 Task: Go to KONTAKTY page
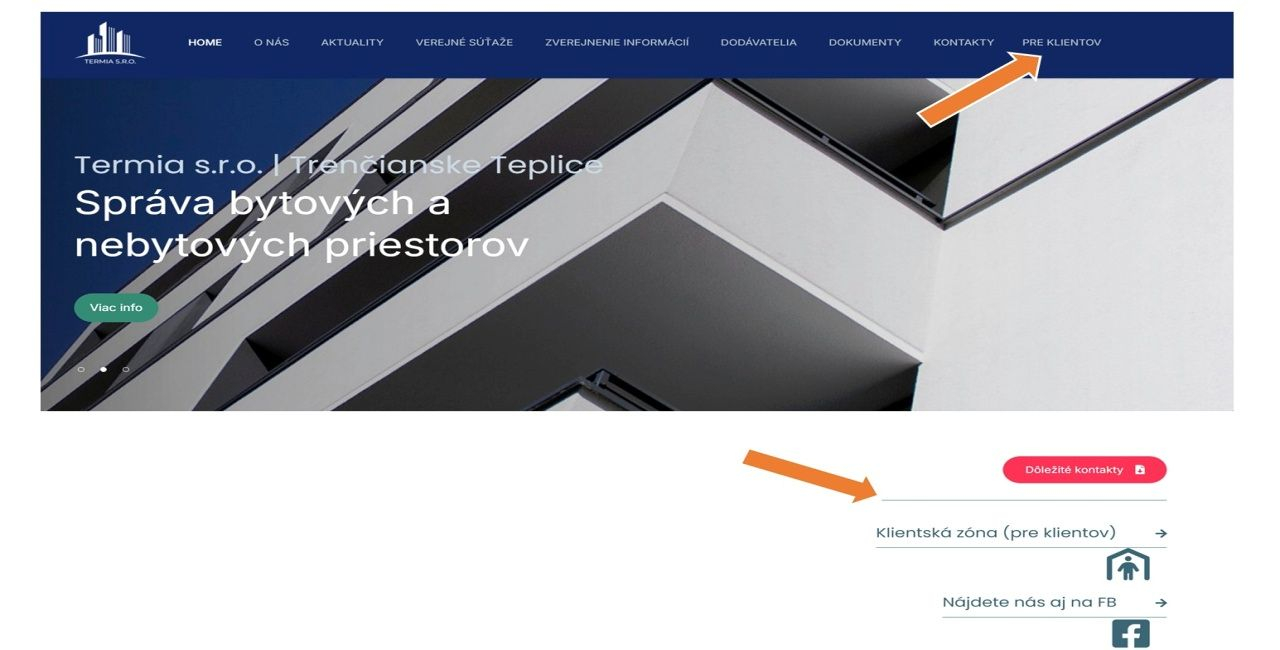pyautogui.click(x=963, y=43)
